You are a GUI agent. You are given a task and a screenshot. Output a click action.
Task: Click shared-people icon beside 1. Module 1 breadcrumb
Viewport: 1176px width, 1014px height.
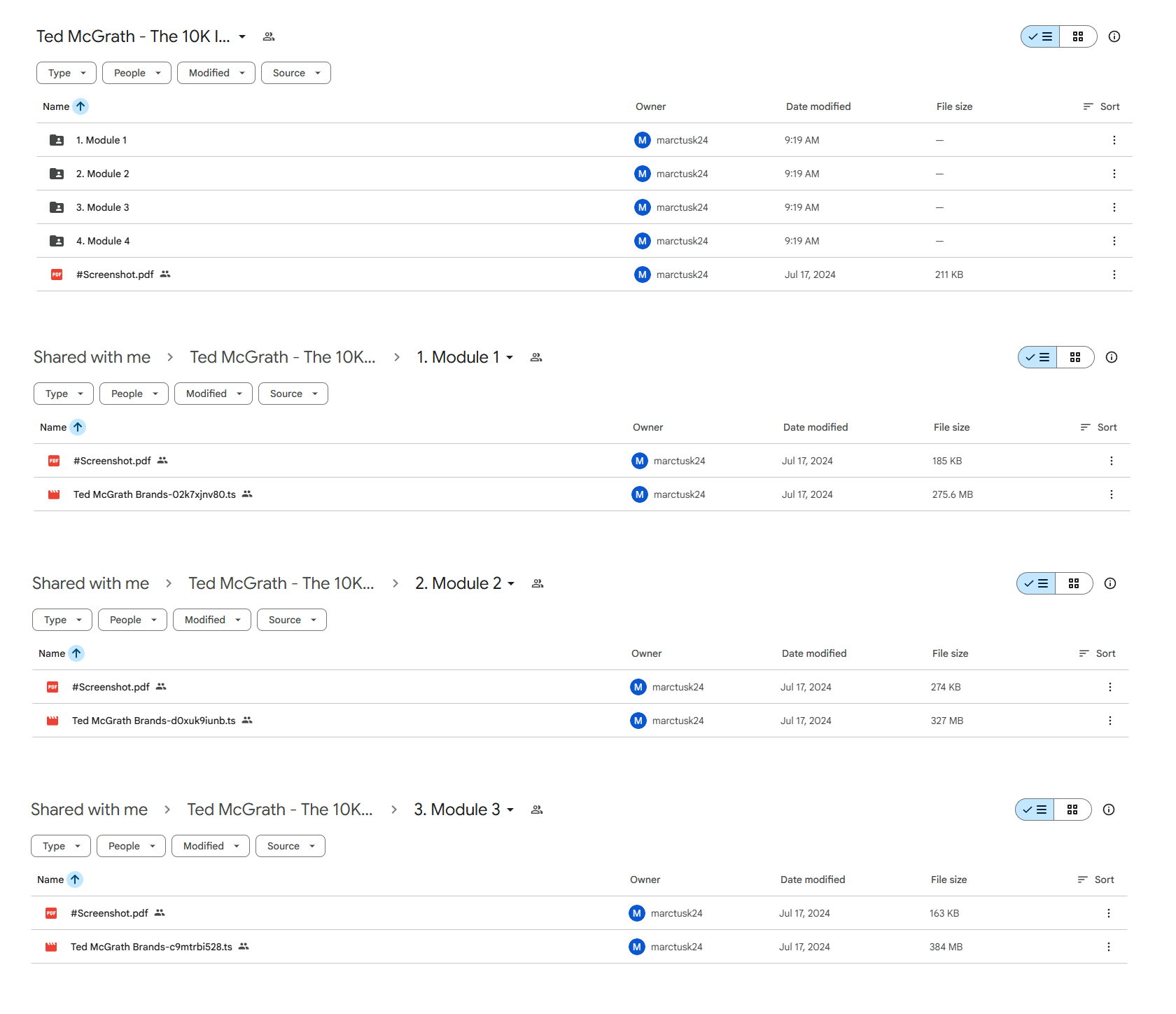click(x=536, y=357)
